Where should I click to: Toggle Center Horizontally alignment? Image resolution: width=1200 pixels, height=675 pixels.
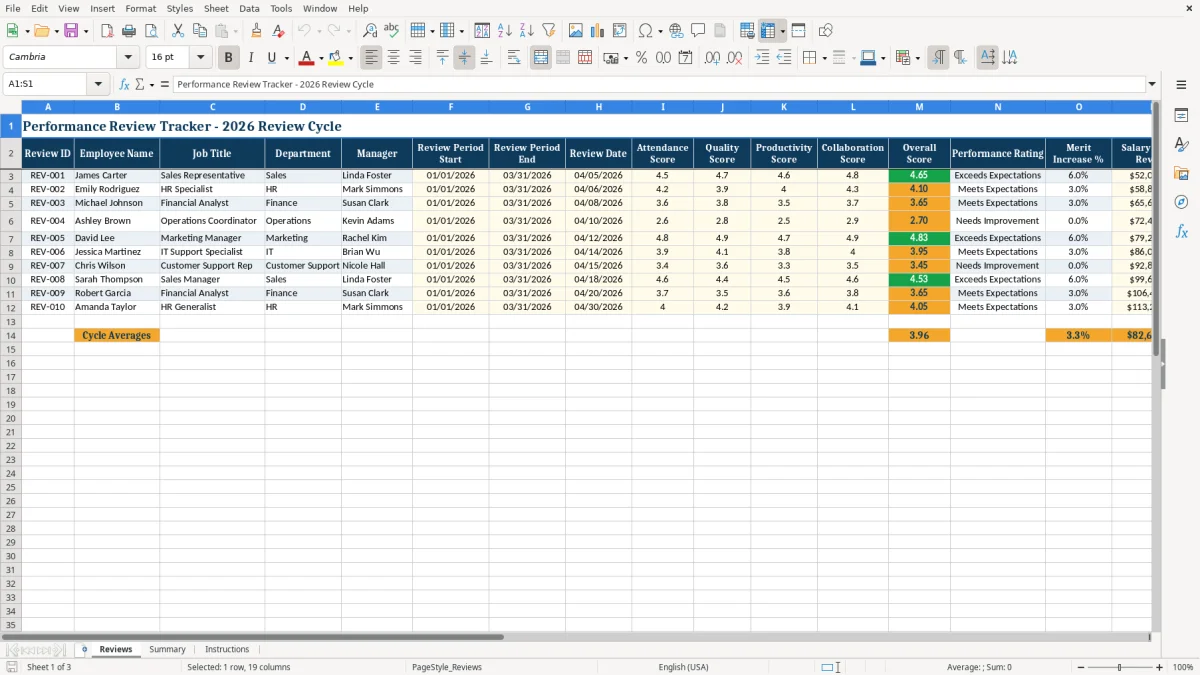(393, 58)
